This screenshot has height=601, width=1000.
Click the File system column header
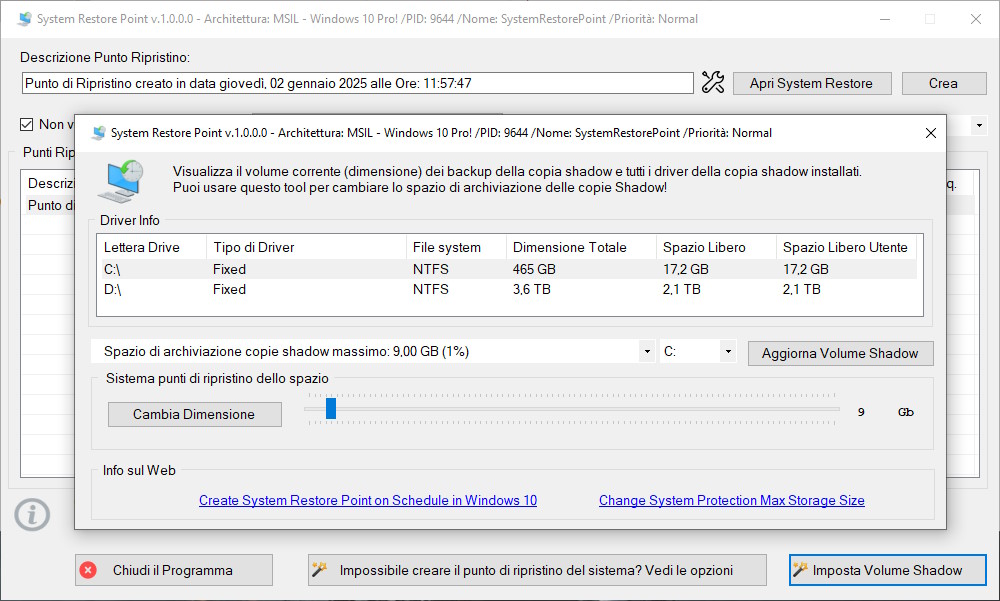[456, 247]
